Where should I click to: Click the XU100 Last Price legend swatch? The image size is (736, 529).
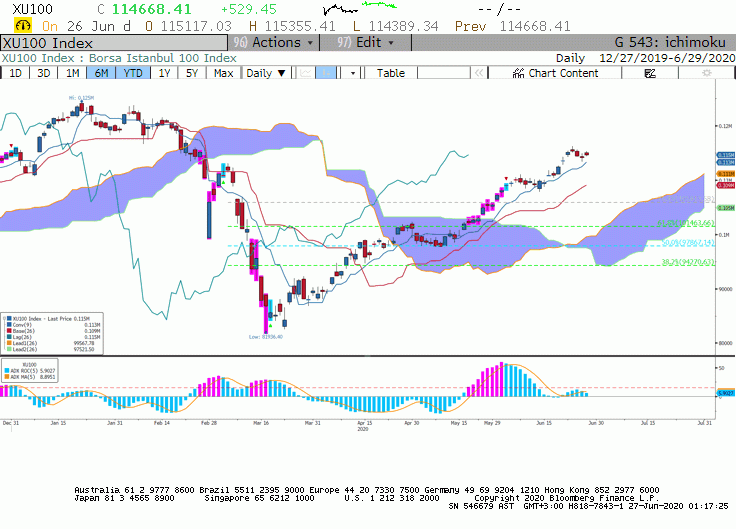click(9, 319)
